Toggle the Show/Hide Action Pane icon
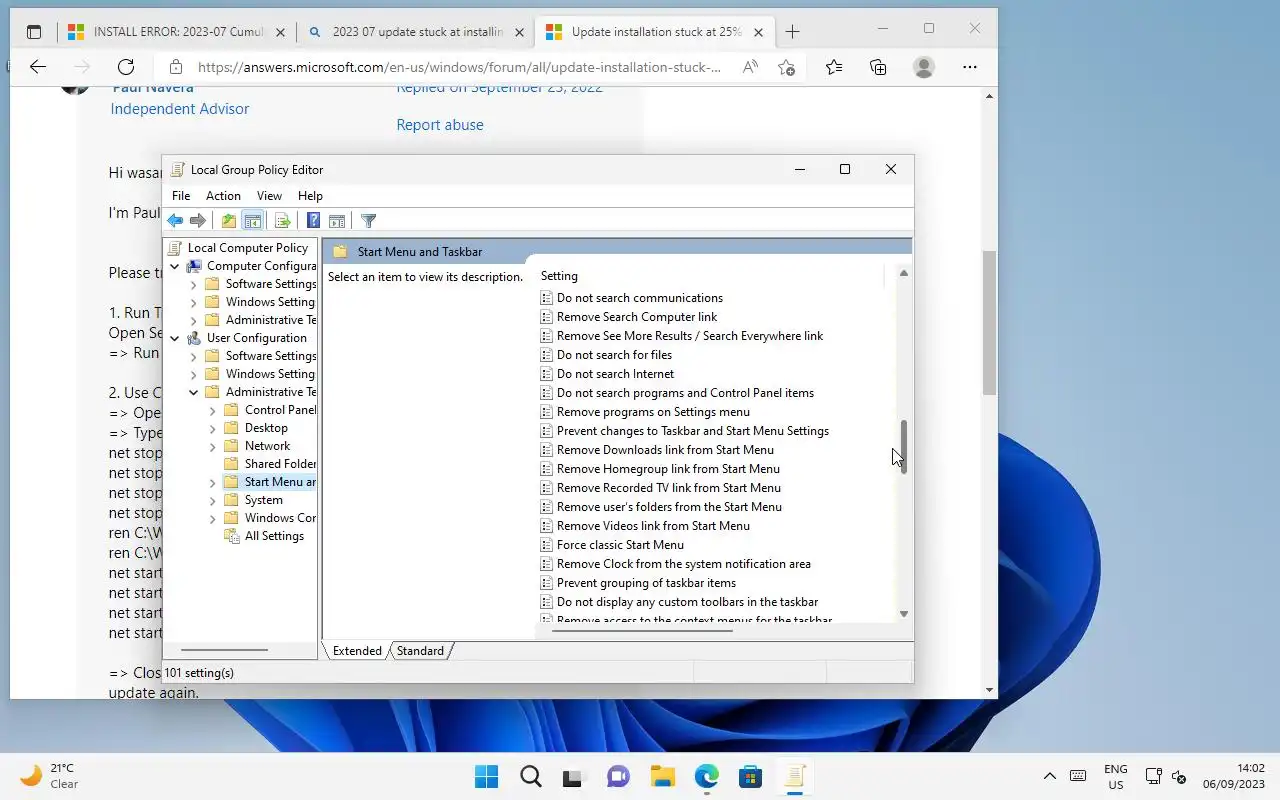This screenshot has height=800, width=1280. (337, 221)
